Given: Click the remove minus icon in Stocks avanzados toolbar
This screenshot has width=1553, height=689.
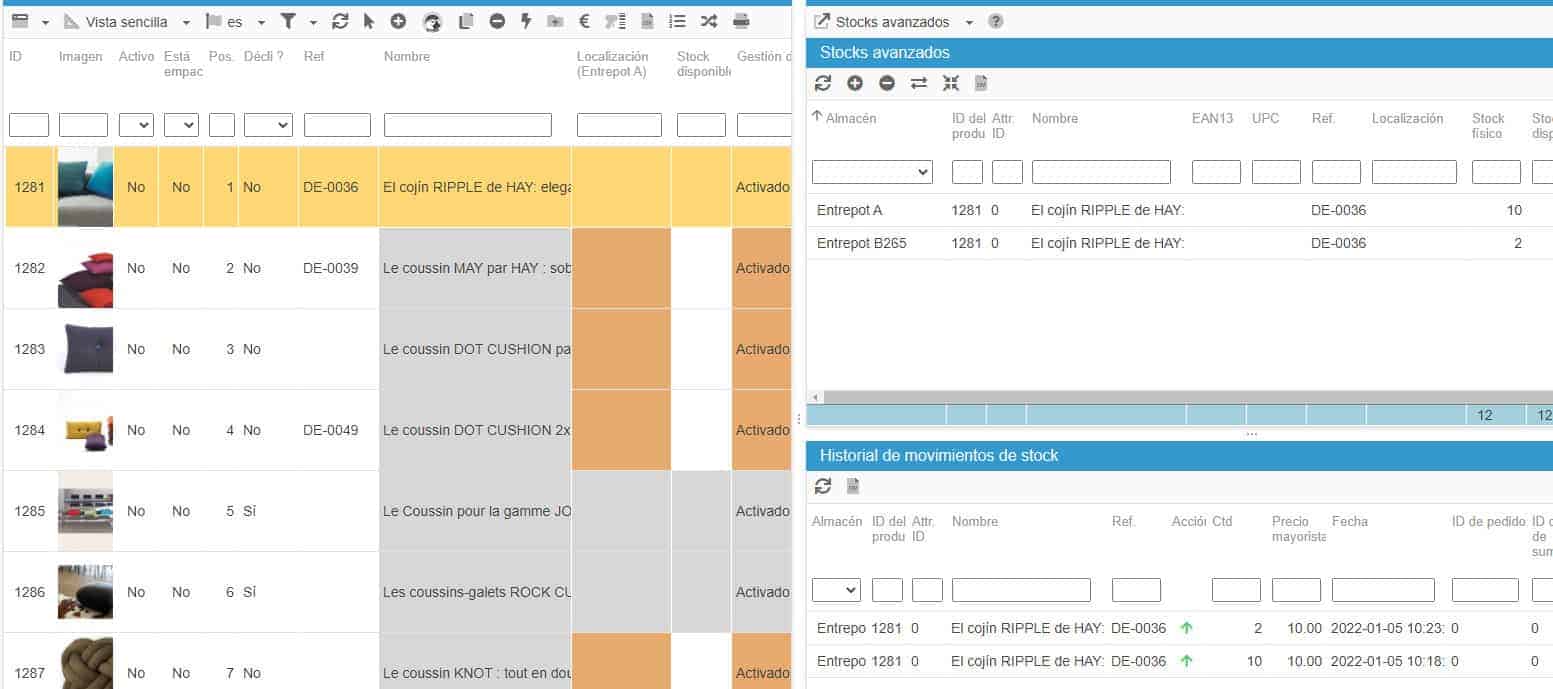Looking at the screenshot, I should [887, 83].
